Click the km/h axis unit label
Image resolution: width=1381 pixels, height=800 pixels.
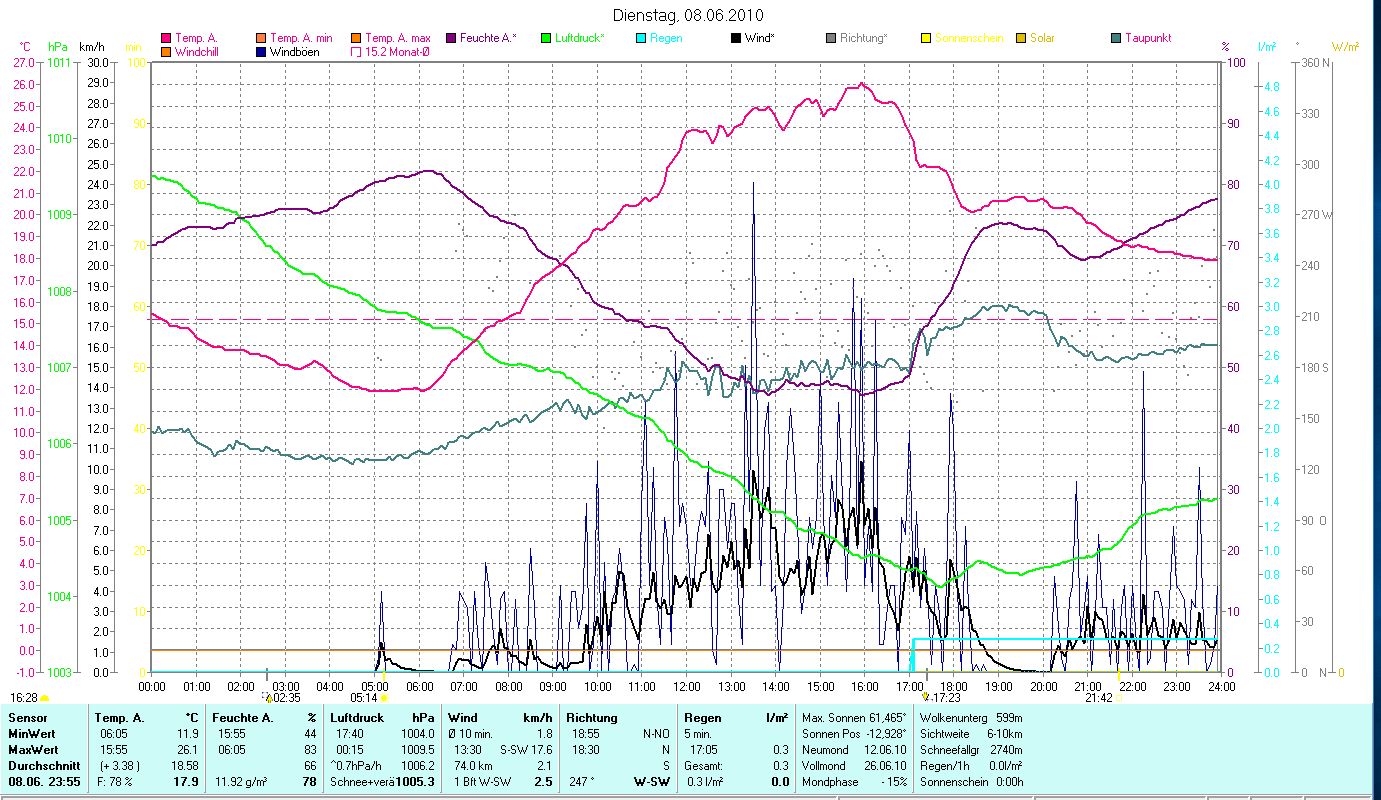tap(91, 47)
